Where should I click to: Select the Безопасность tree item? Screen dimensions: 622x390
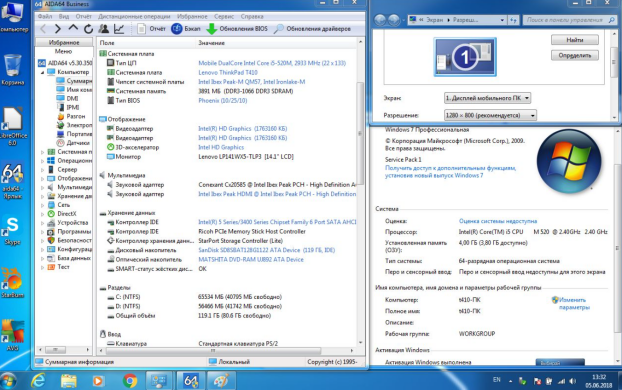click(x=70, y=240)
